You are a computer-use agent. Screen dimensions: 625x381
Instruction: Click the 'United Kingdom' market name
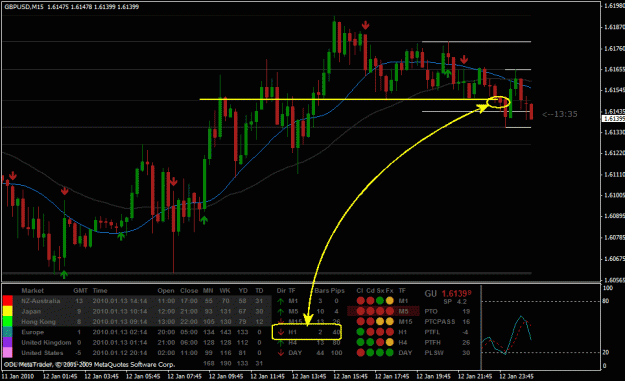click(46, 342)
